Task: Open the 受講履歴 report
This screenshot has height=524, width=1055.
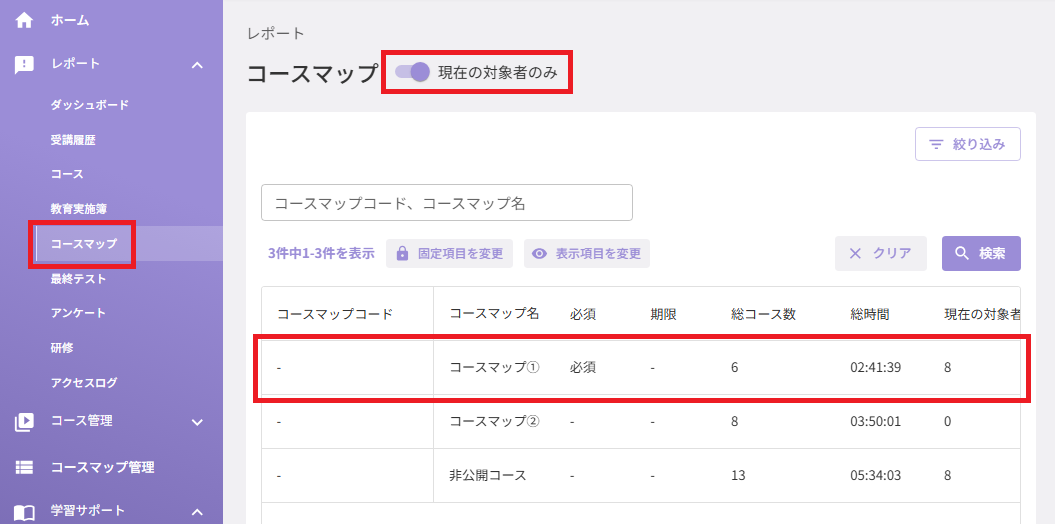Action: point(73,140)
